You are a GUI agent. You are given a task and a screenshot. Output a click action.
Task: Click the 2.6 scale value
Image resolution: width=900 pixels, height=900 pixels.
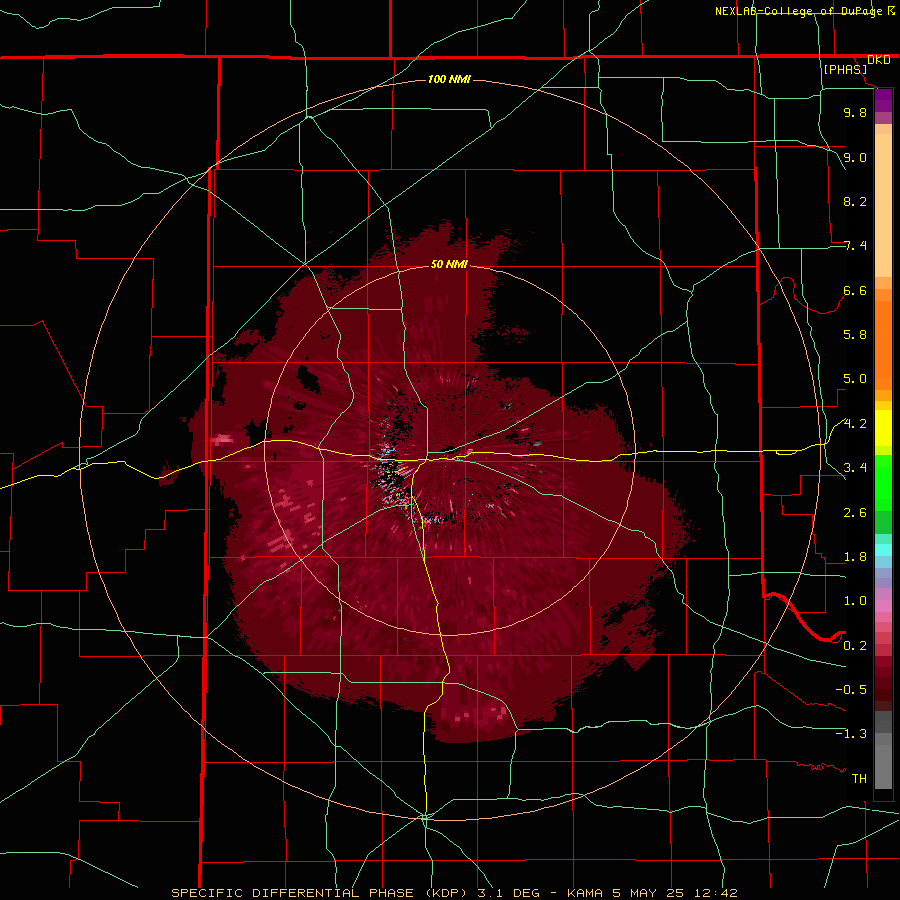[855, 513]
